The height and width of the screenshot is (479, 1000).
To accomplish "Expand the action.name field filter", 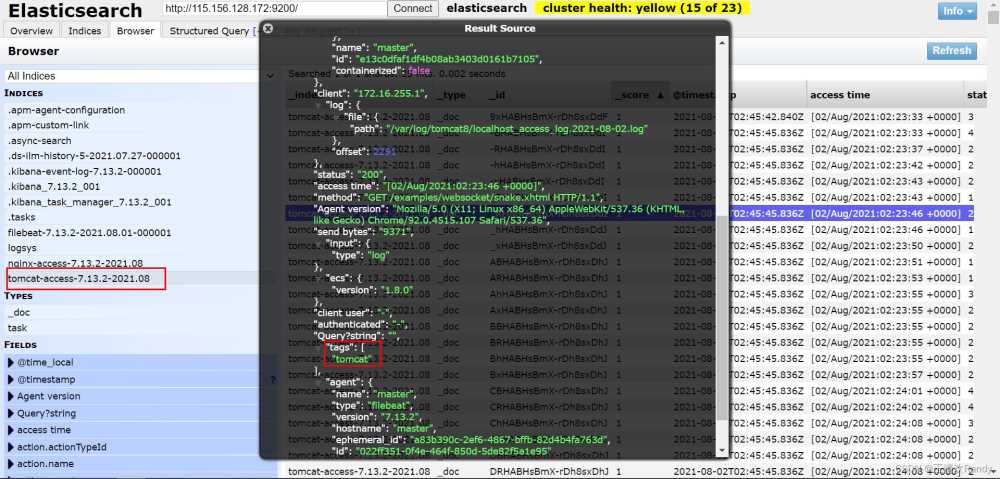I will 11,464.
